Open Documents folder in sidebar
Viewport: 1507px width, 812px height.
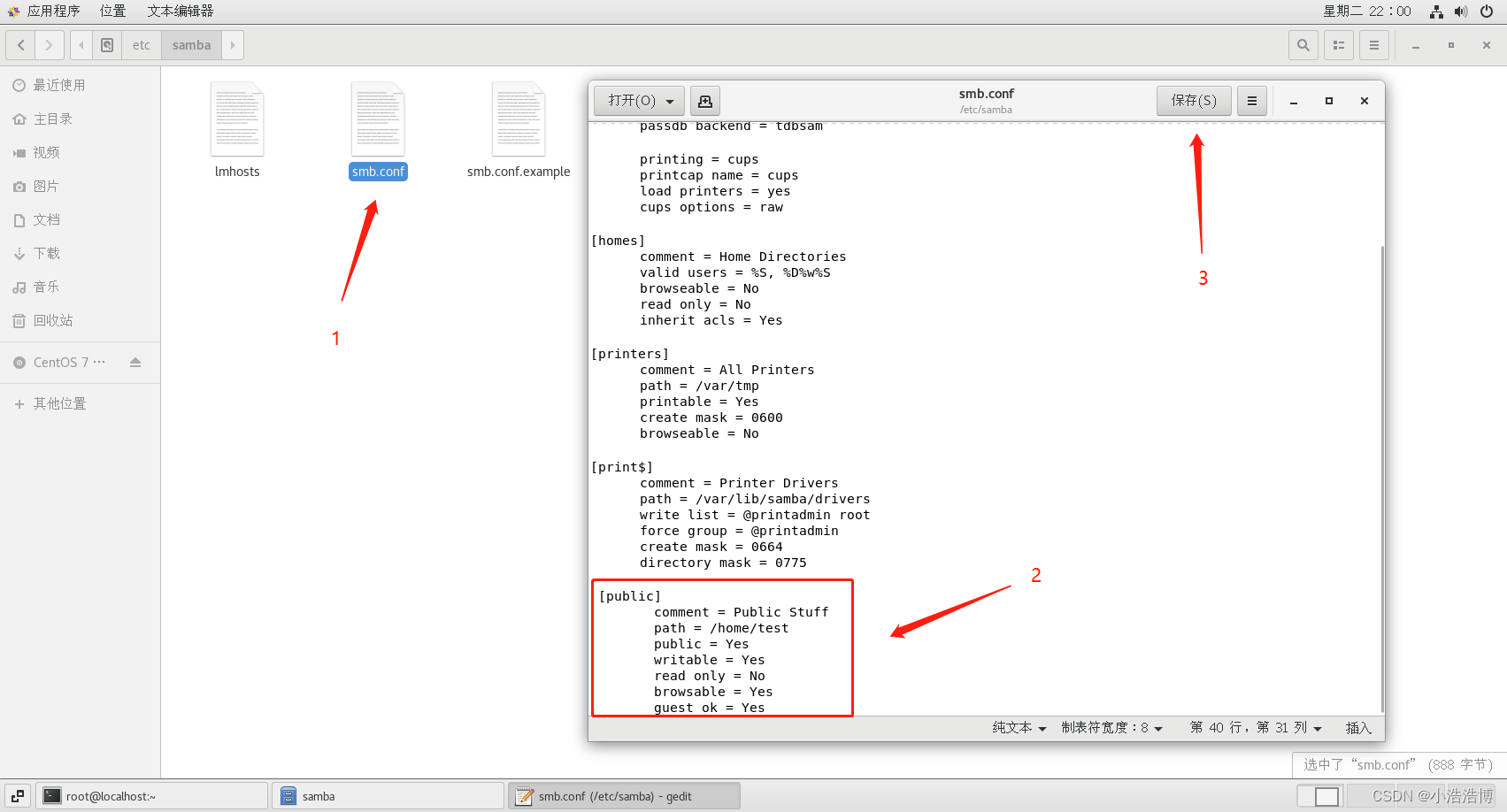pyautogui.click(x=80, y=219)
